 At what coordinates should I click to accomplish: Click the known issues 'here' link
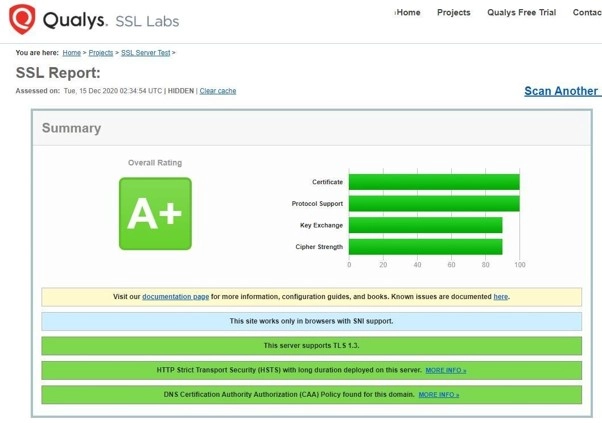500,297
